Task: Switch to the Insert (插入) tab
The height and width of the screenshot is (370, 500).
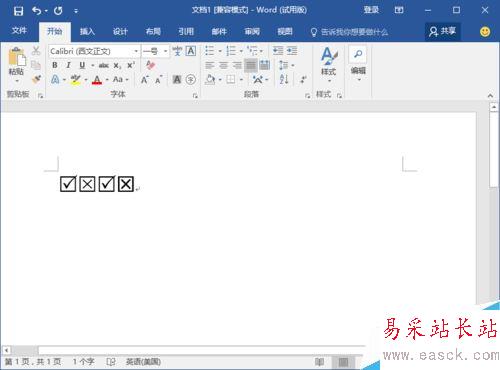Action: pos(87,32)
